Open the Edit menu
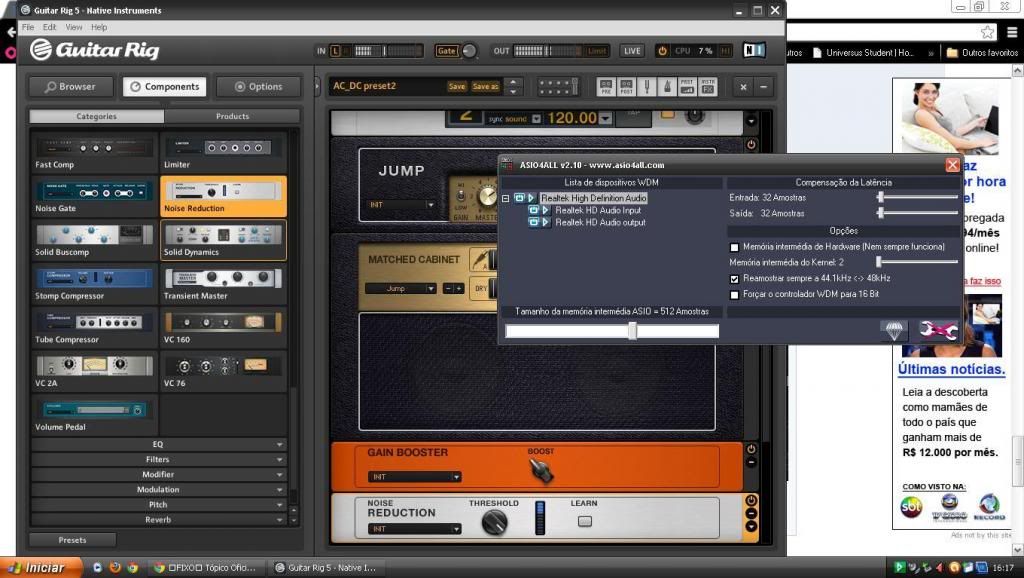This screenshot has height=578, width=1024. point(50,27)
